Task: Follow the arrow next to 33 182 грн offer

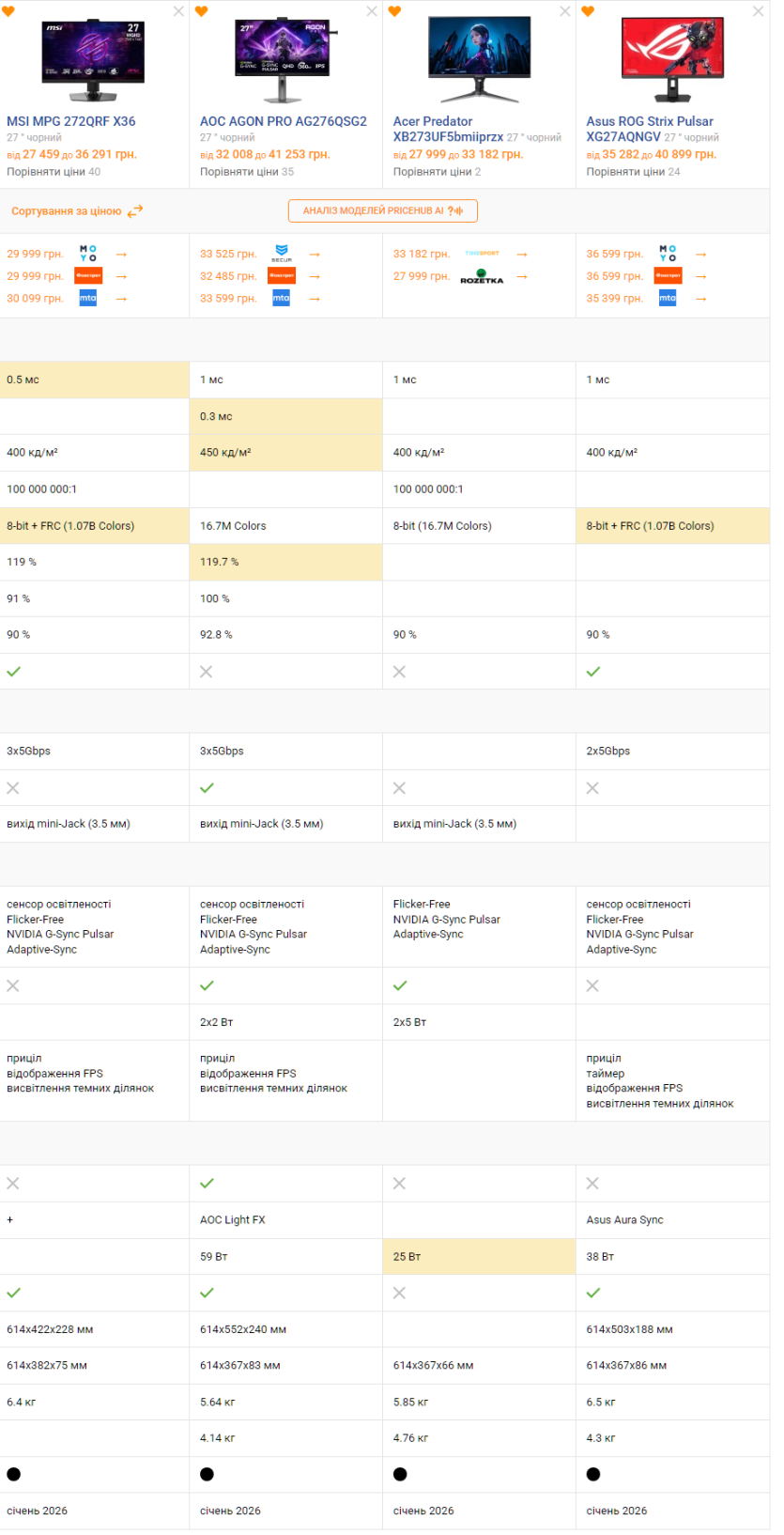Action: tap(522, 255)
